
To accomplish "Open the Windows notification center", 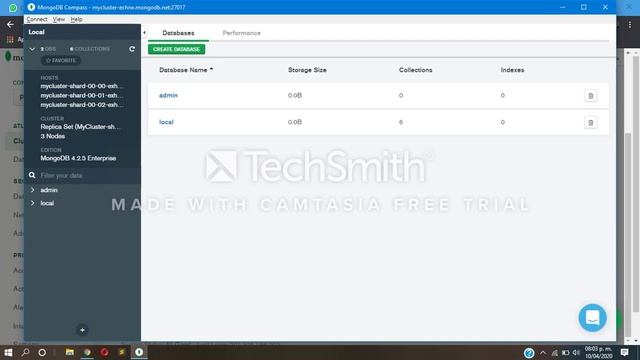I will (x=624, y=352).
